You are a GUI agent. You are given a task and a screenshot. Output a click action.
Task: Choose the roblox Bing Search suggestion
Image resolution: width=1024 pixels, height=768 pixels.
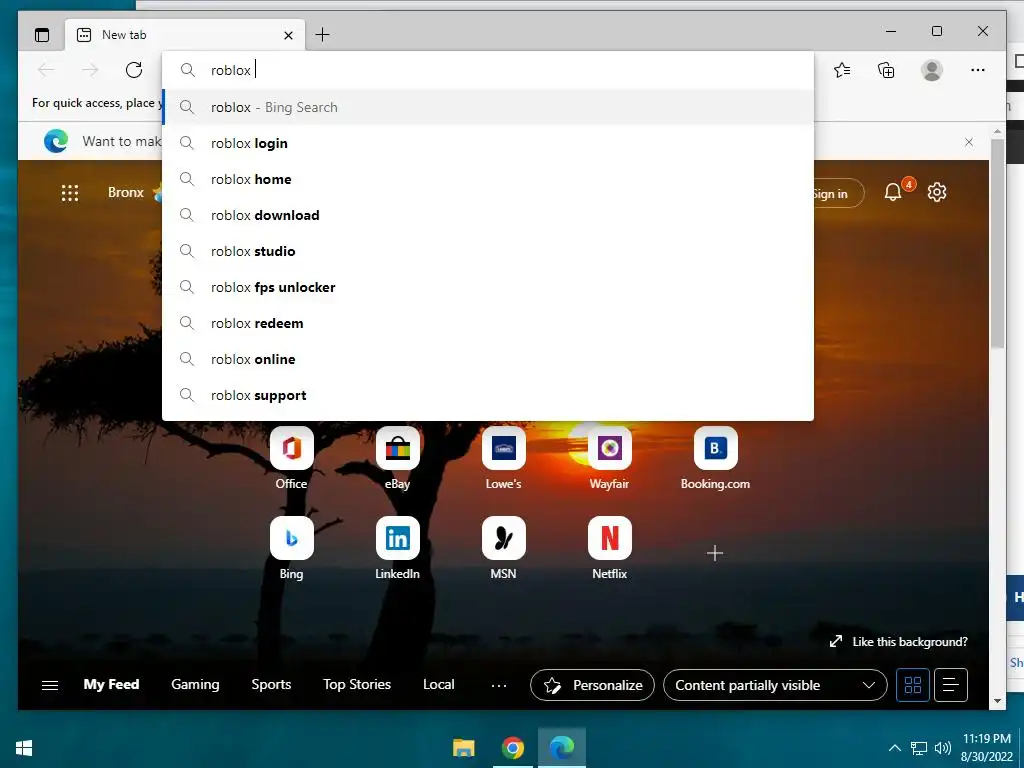[488, 107]
